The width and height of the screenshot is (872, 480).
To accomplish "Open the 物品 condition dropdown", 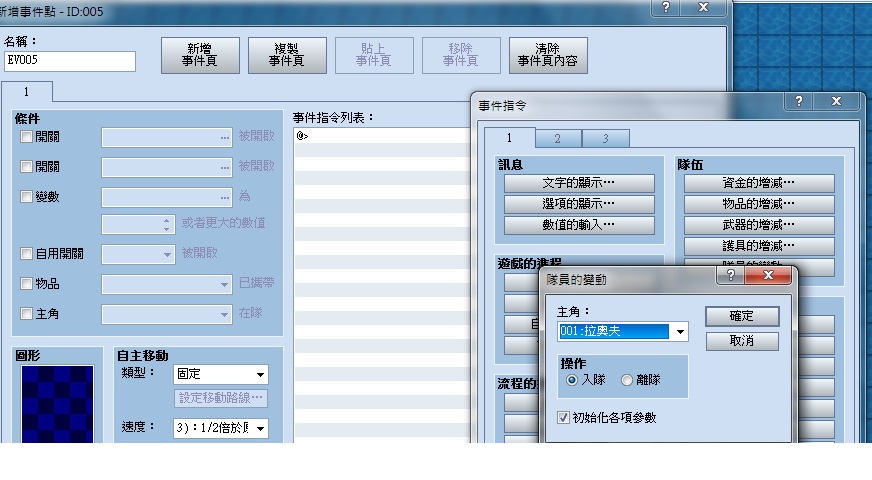I will point(166,284).
